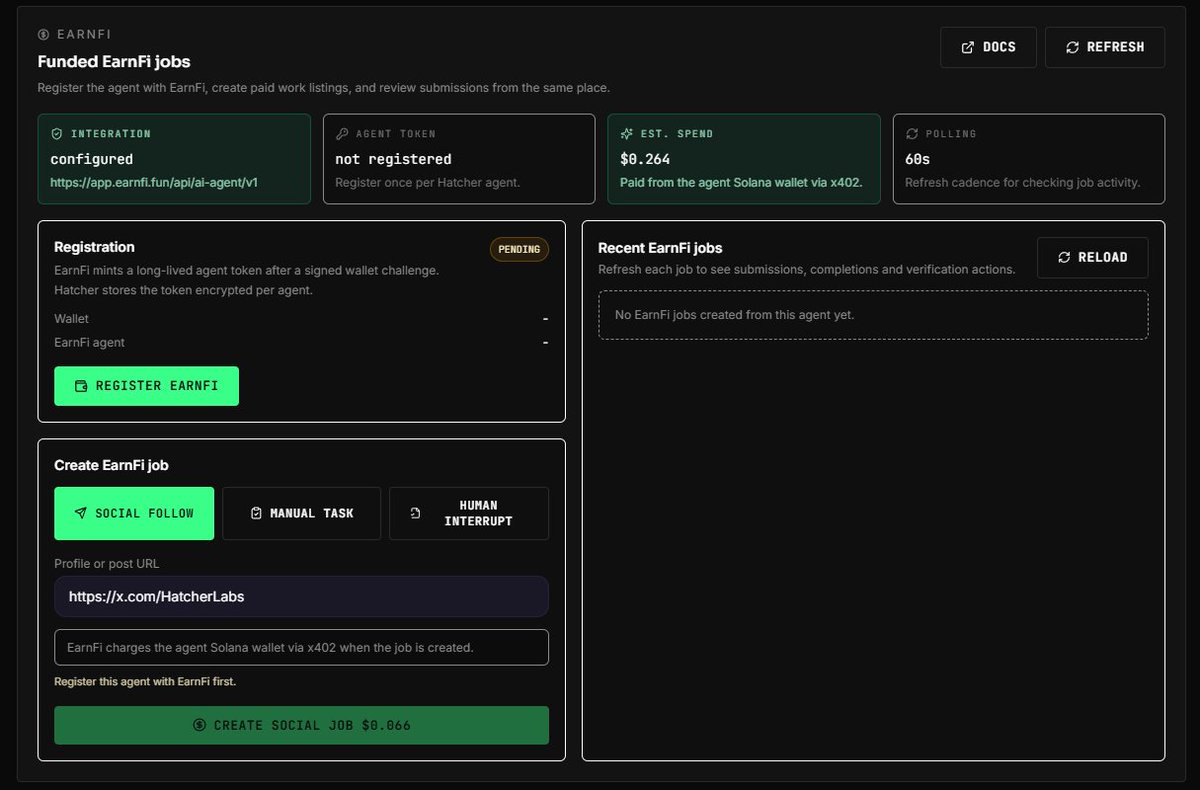
Task: Click the clipboard icon in MANUAL TASK
Action: click(256, 513)
